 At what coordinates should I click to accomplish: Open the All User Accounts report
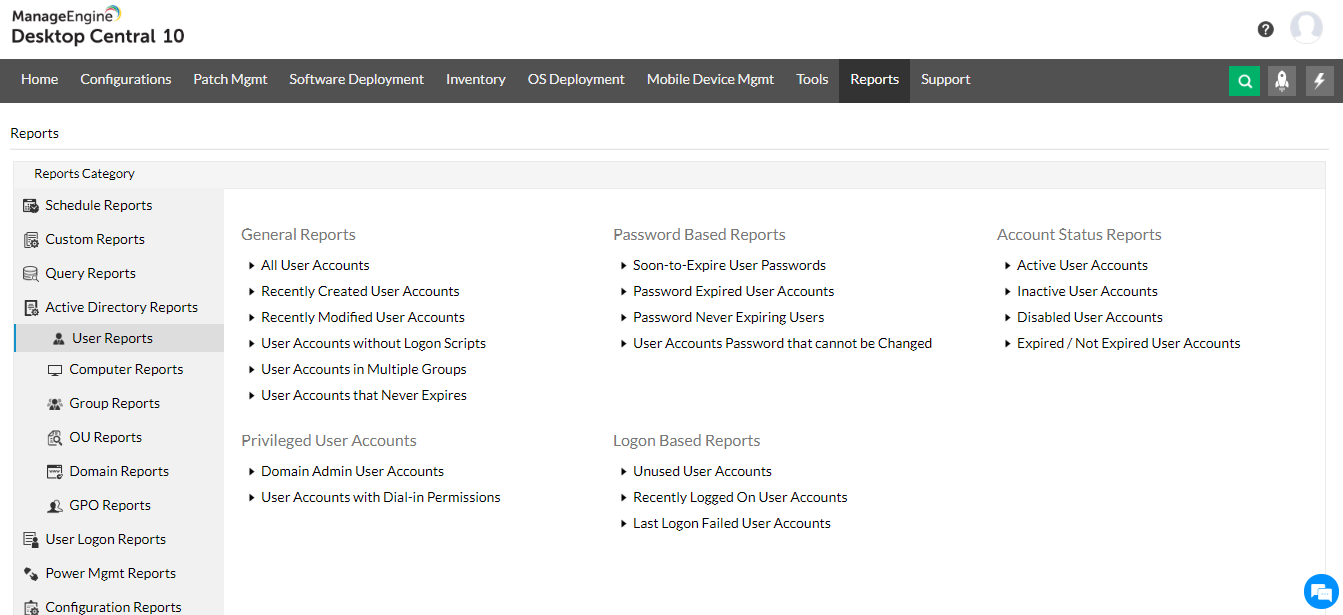(x=315, y=265)
